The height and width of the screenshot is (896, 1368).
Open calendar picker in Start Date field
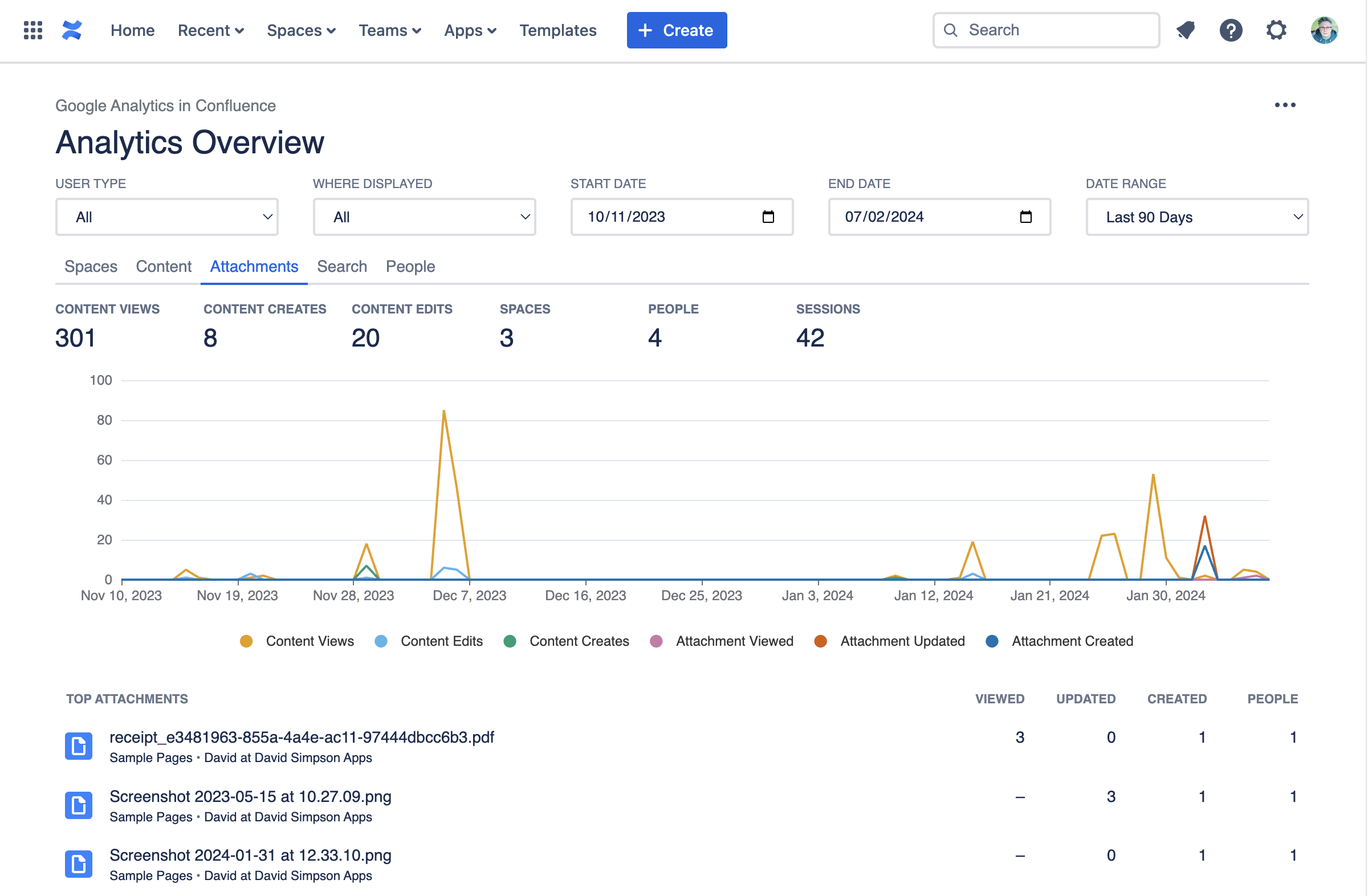[768, 217]
